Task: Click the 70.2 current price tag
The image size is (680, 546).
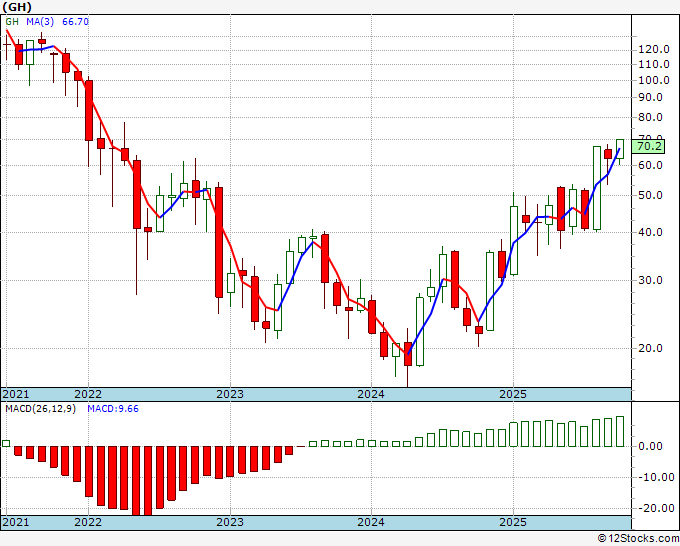Action: click(648, 146)
